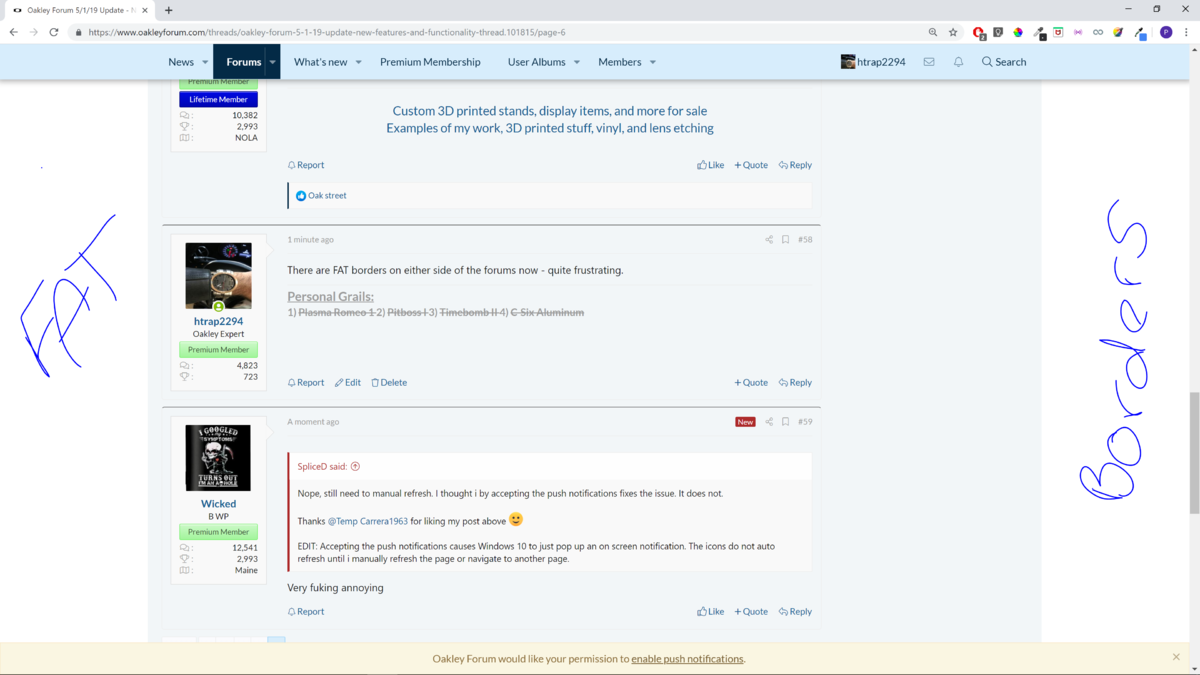The image size is (1200, 675).
Task: Click the enable push notifications link
Action: tap(687, 659)
